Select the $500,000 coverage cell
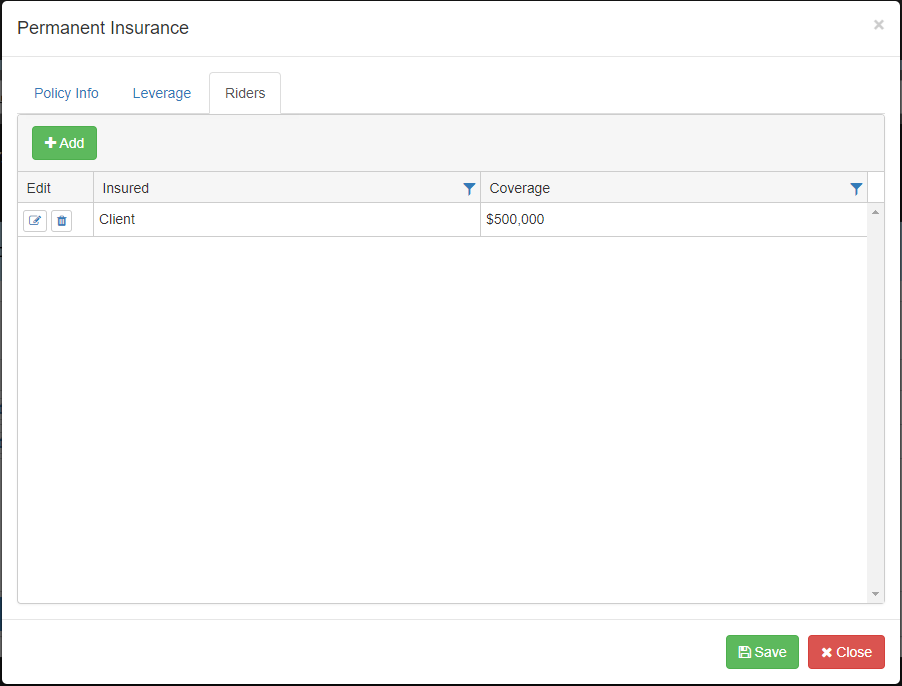This screenshot has width=902, height=686. click(515, 219)
